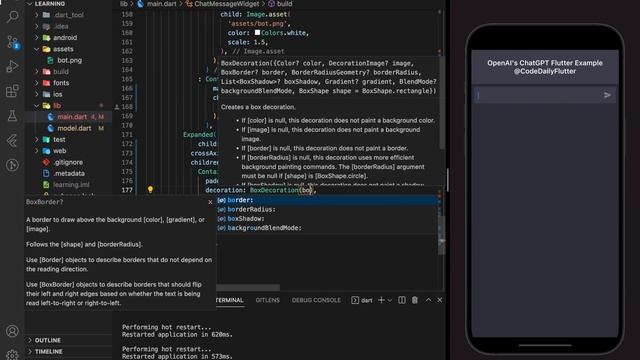Open learning.iml file

(x=71, y=185)
